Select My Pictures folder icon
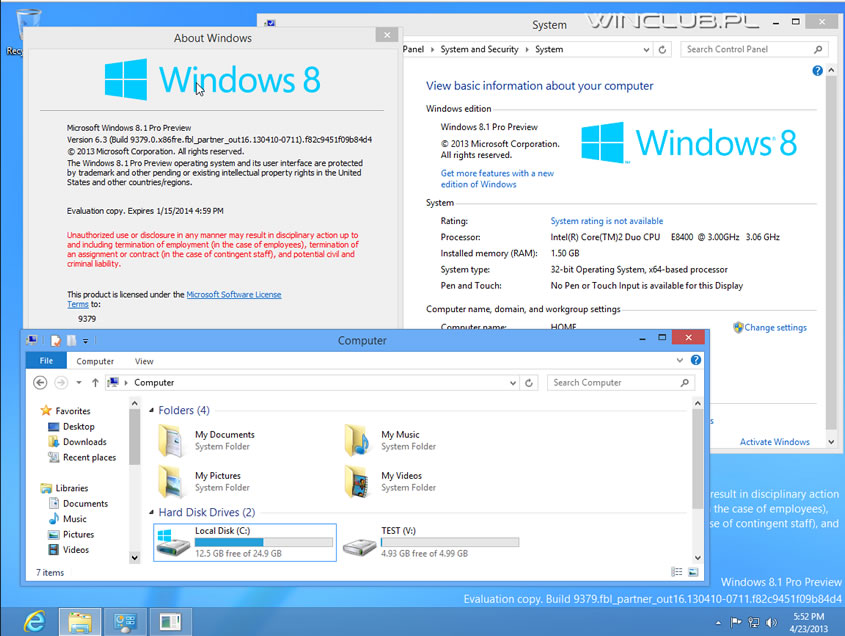Screen dimensions: 845x636 (x=171, y=481)
